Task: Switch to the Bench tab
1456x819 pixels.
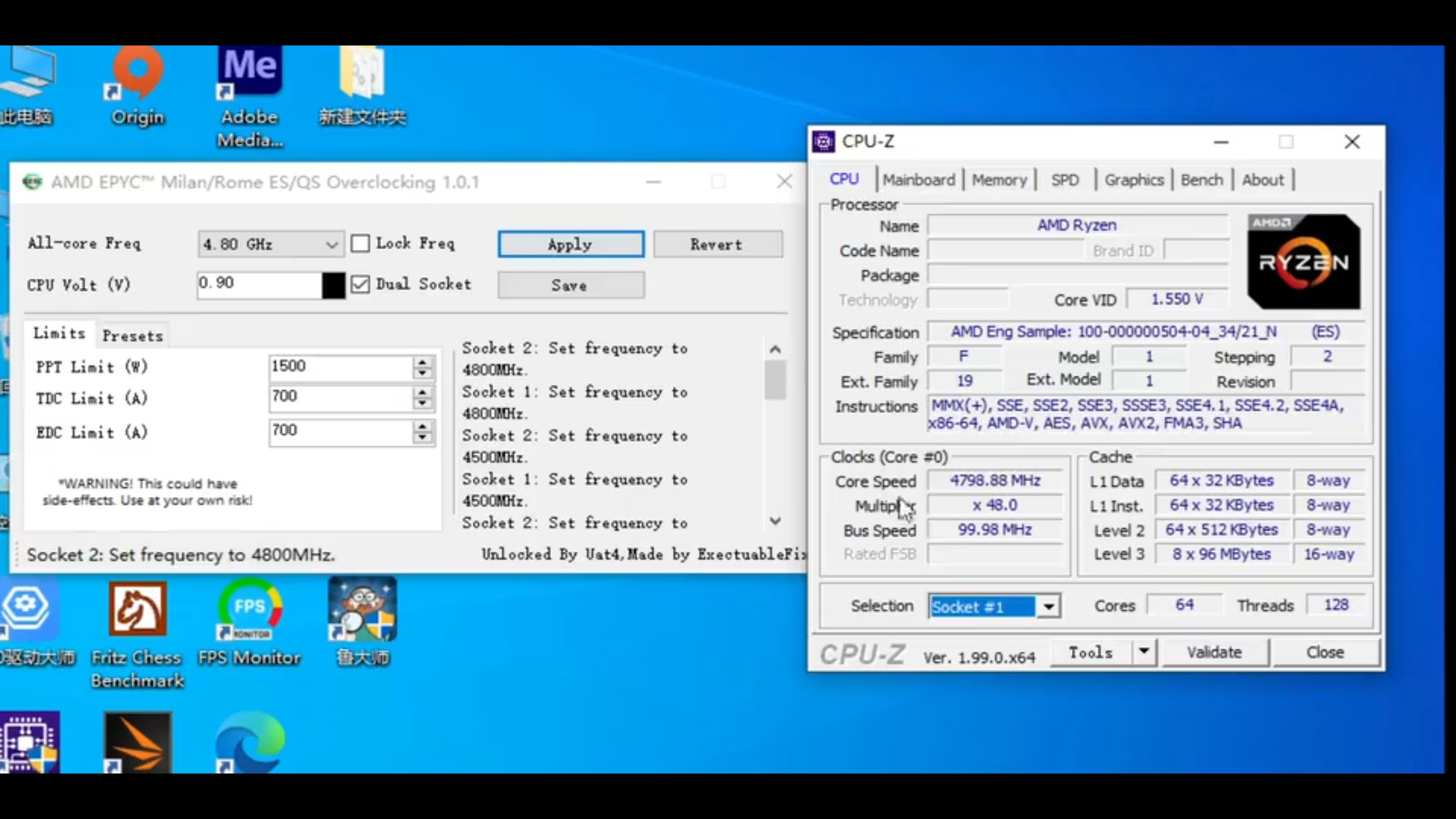Action: tap(1201, 180)
